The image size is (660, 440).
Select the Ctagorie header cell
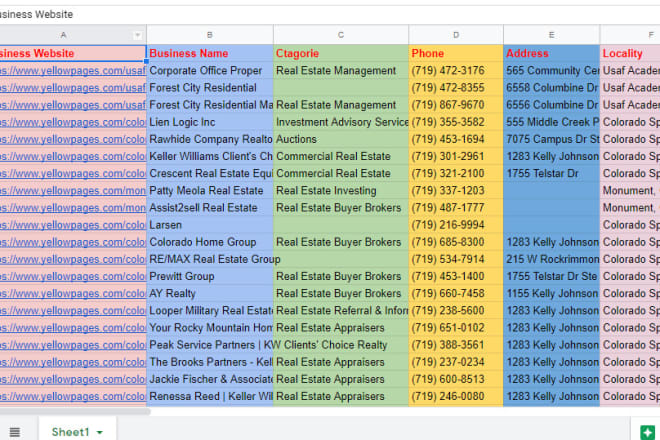pos(341,53)
